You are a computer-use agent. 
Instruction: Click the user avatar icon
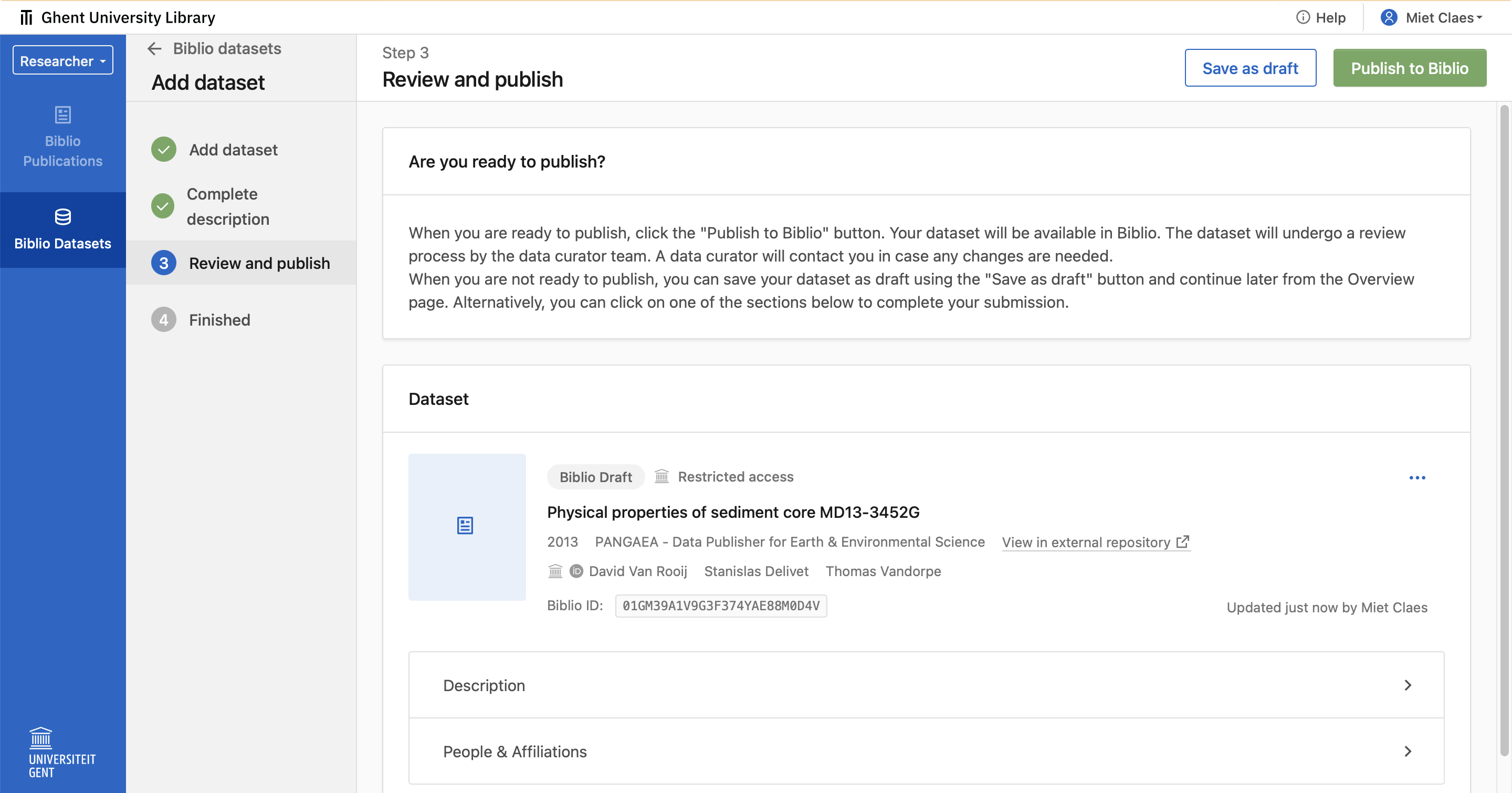pos(1389,17)
